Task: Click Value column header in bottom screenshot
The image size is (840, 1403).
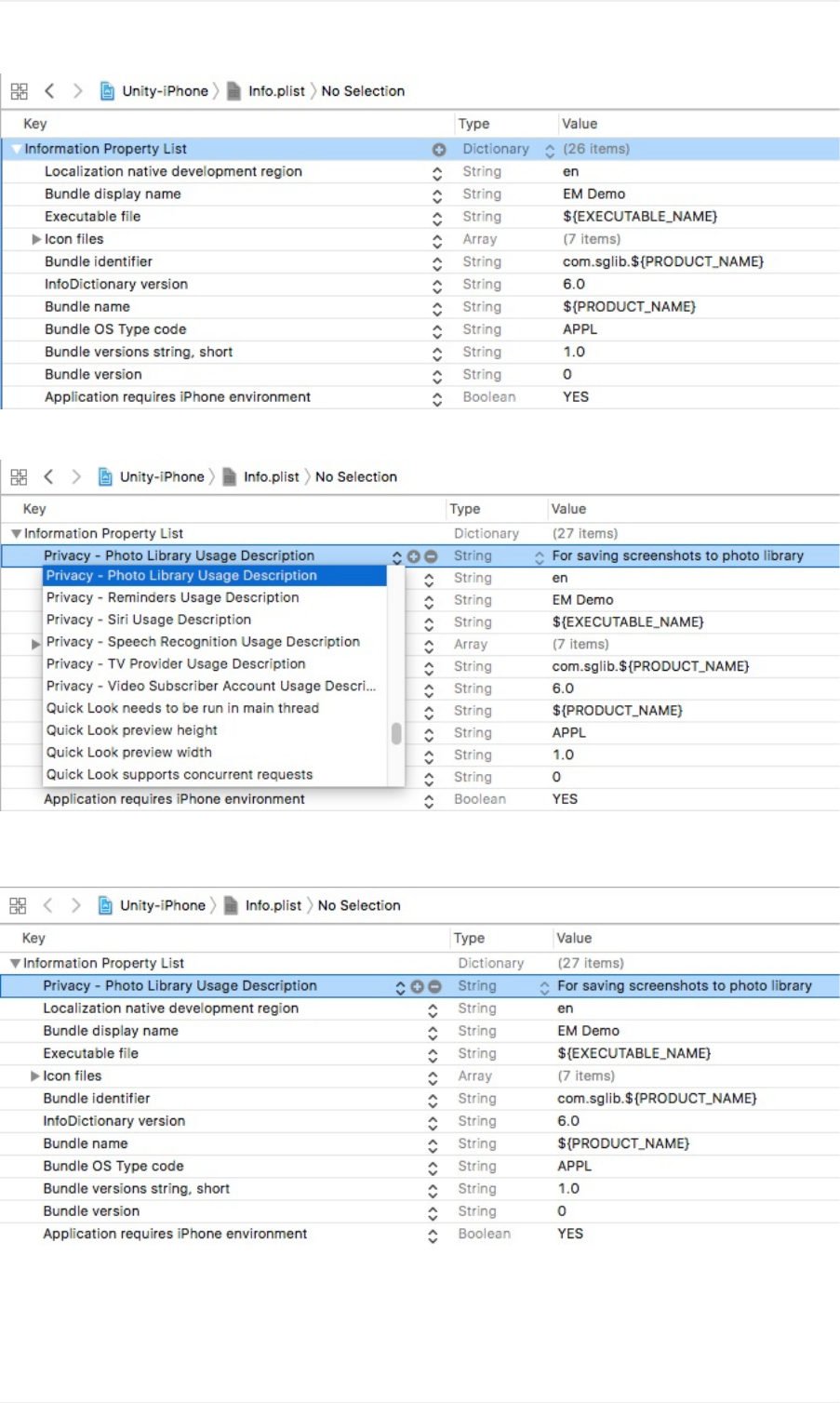Action: (574, 939)
